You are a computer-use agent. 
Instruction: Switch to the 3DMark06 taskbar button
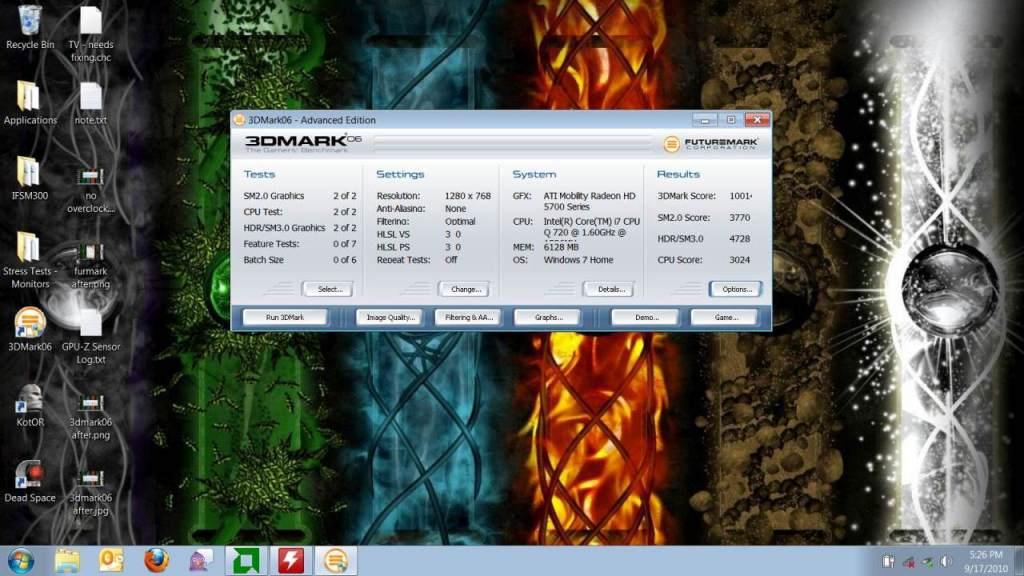[x=336, y=561]
